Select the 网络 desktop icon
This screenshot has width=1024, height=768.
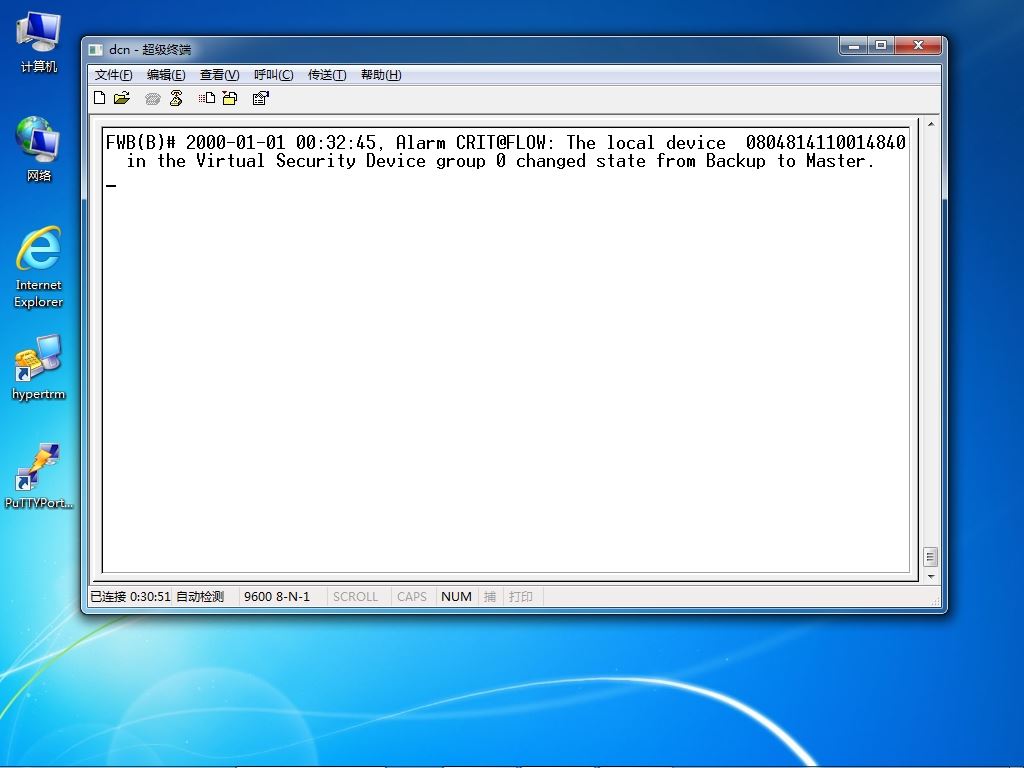pyautogui.click(x=39, y=149)
